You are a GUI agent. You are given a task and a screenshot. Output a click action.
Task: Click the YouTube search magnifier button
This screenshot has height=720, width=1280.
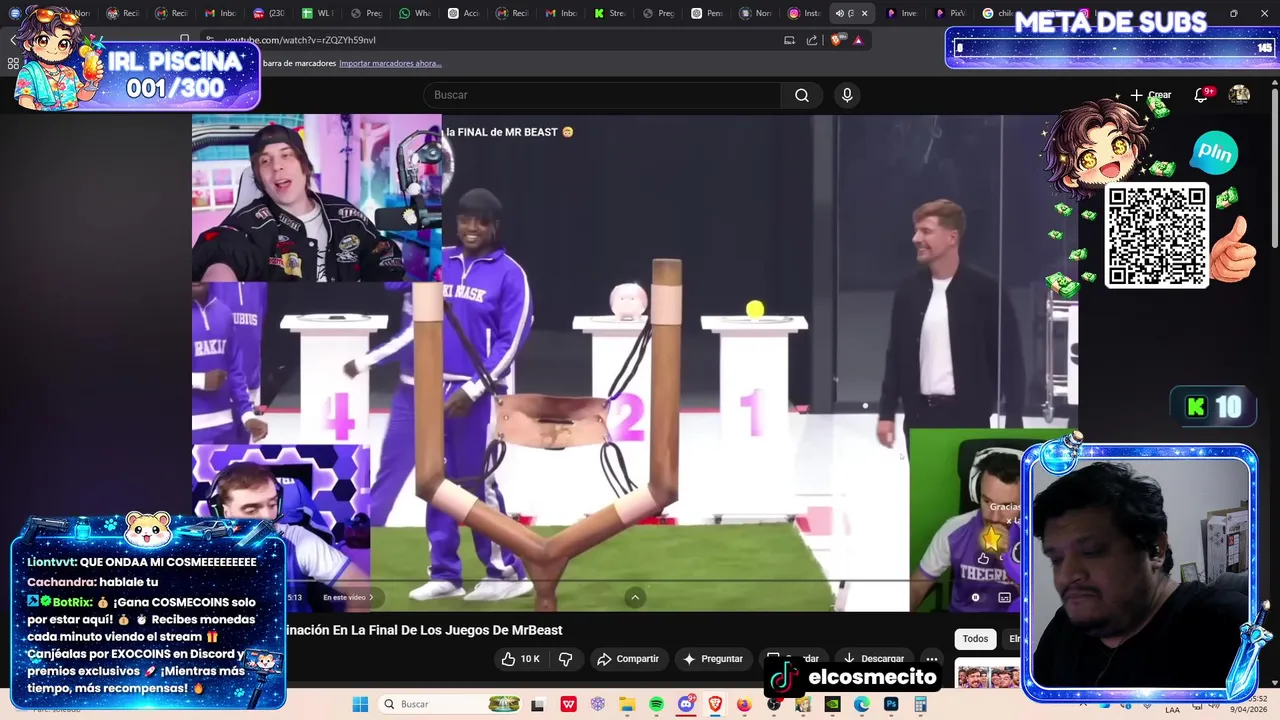tap(801, 95)
